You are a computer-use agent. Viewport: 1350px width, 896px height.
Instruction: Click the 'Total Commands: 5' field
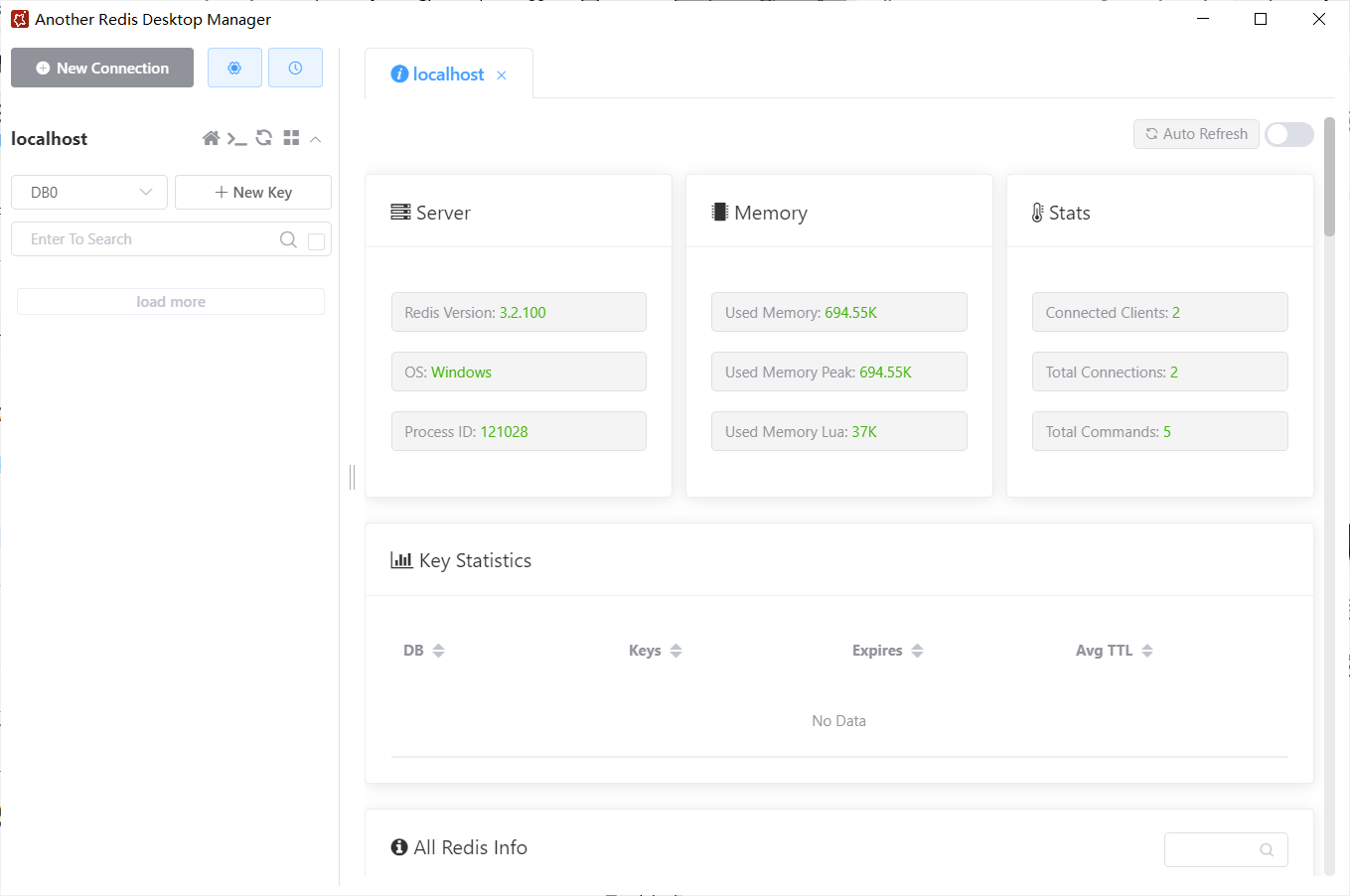pyautogui.click(x=1160, y=431)
